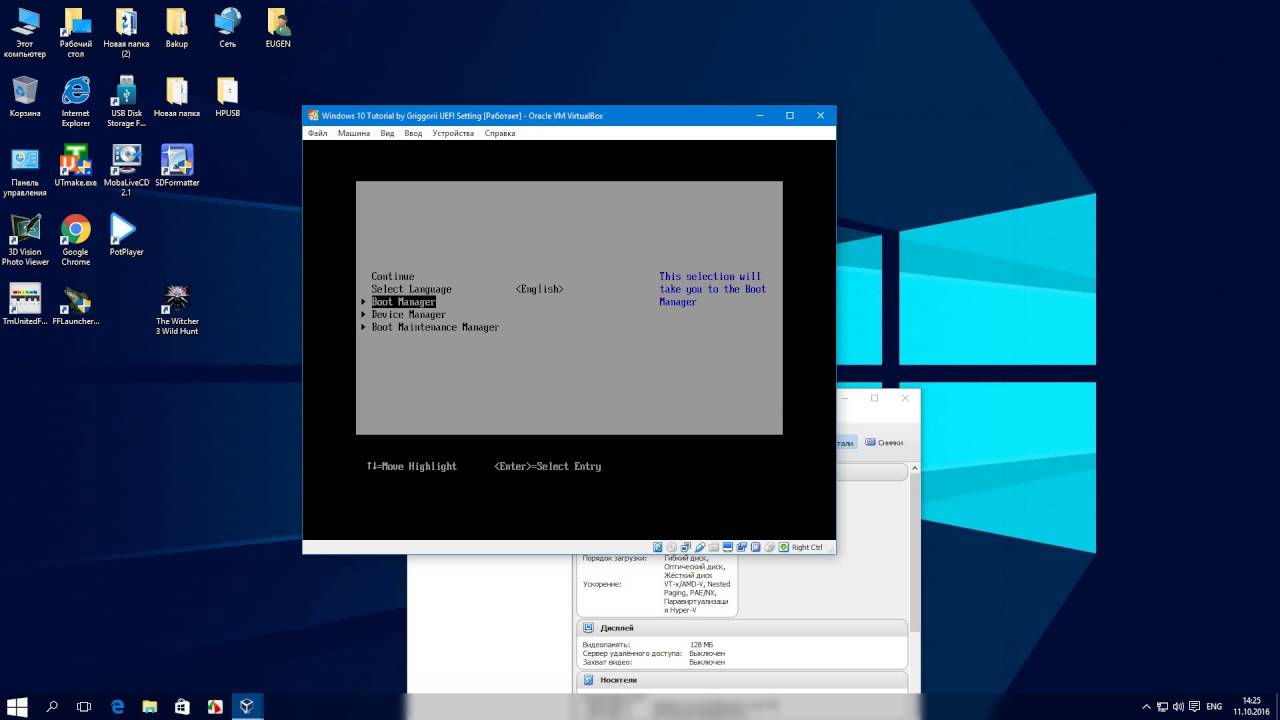Select the EUGEN user folder icon

[x=278, y=29]
